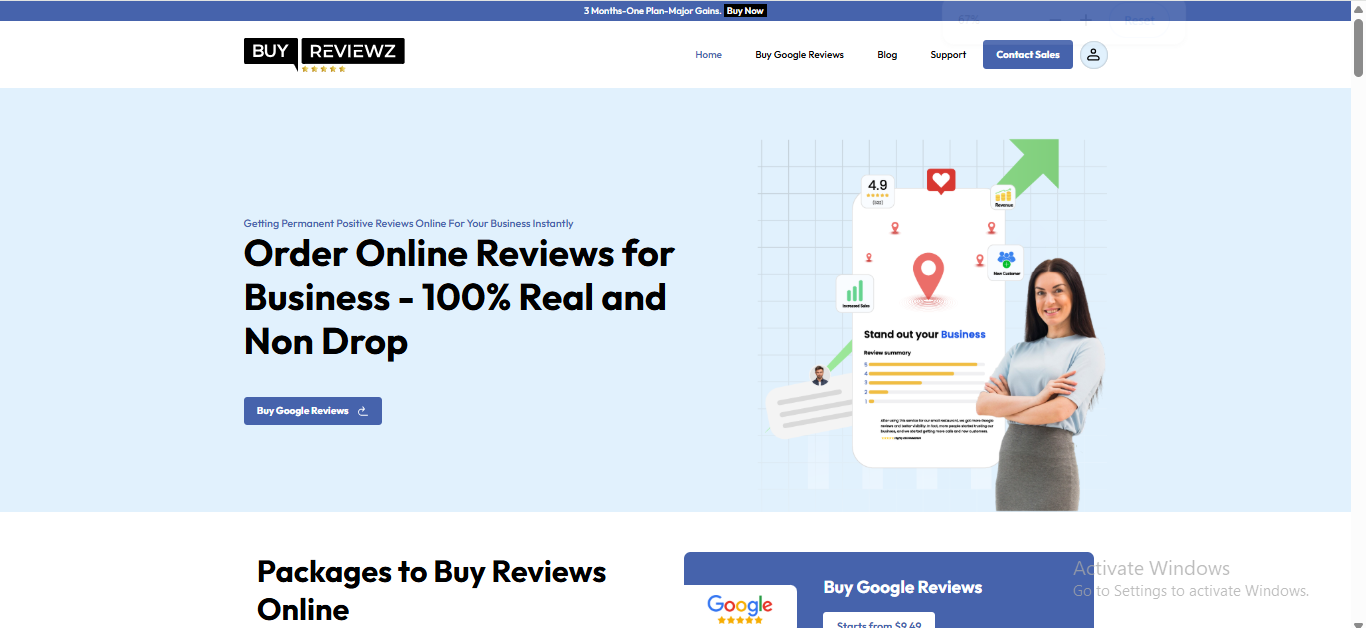Viewport: 1366px width, 628px height.
Task: Click the "Starts from $9.49" button
Action: click(879, 621)
